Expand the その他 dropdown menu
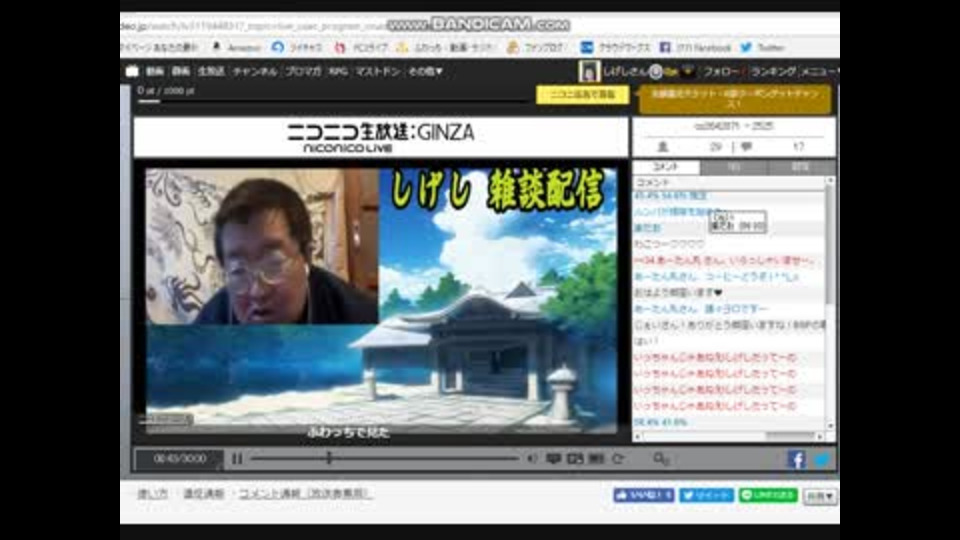Viewport: 960px width, 540px height. (425, 71)
